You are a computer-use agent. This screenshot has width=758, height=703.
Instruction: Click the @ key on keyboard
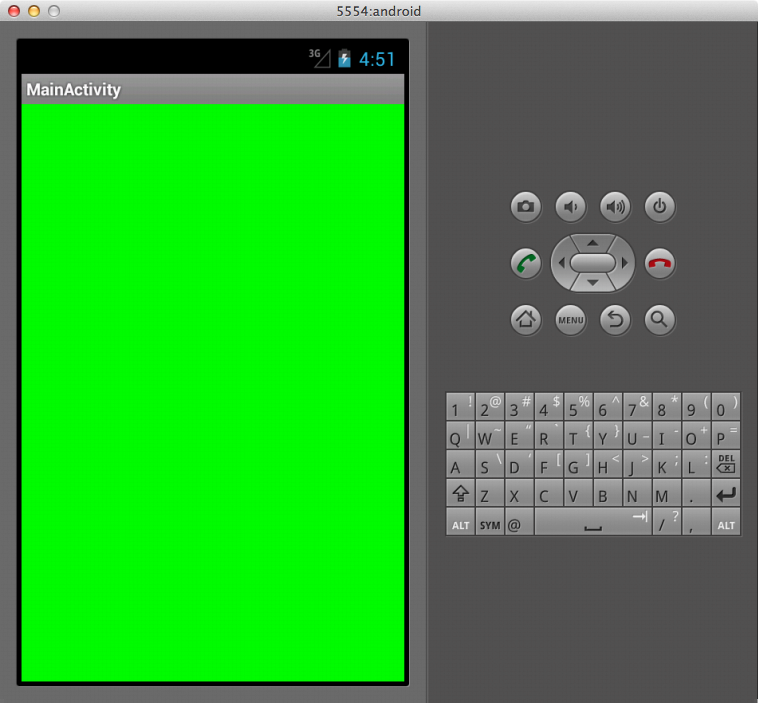(519, 522)
